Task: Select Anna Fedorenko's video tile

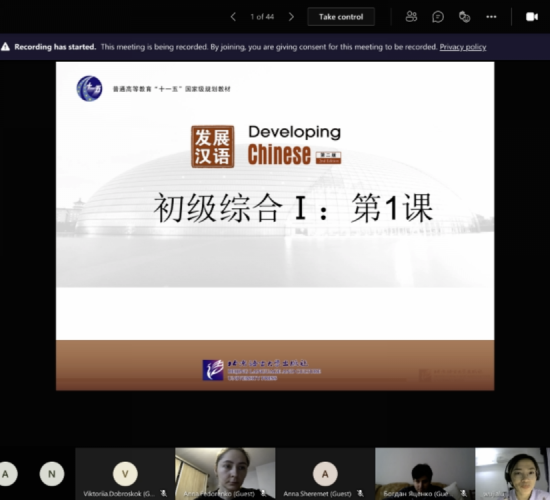Action: [225, 474]
